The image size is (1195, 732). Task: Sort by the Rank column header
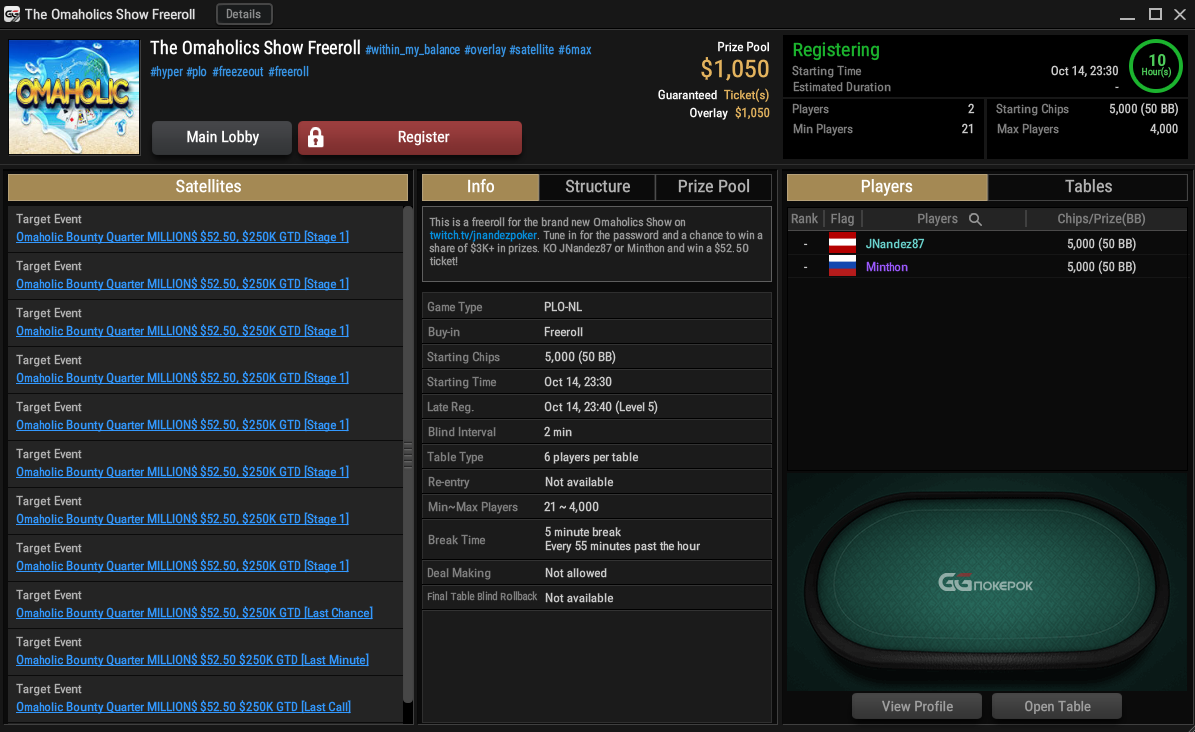(x=804, y=219)
